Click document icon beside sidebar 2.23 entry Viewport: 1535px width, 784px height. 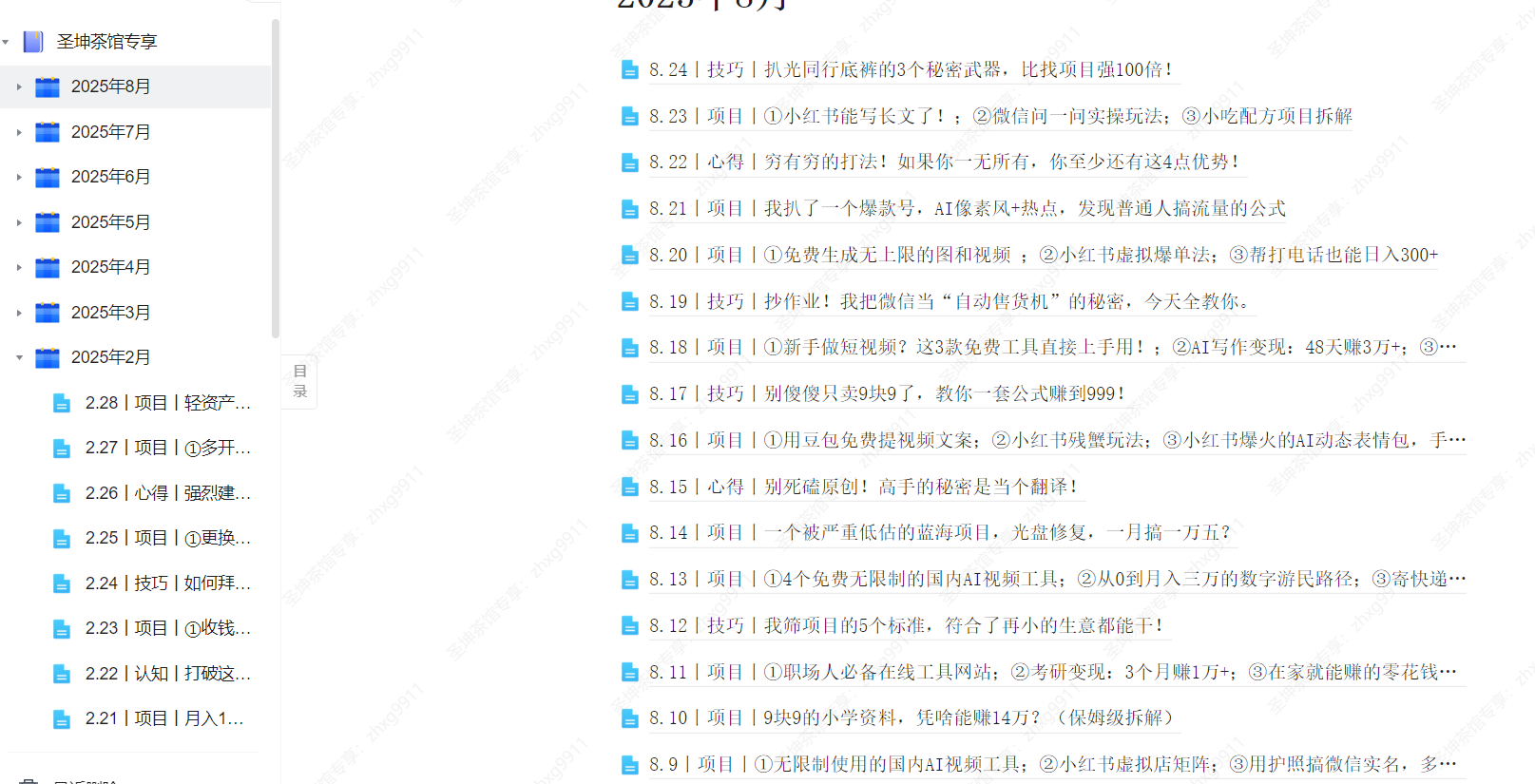pos(62,628)
